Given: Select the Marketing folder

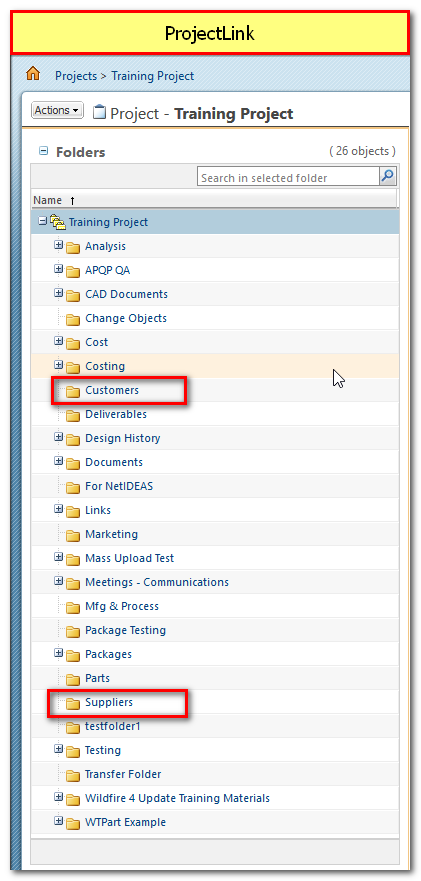Looking at the screenshot, I should tap(111, 534).
